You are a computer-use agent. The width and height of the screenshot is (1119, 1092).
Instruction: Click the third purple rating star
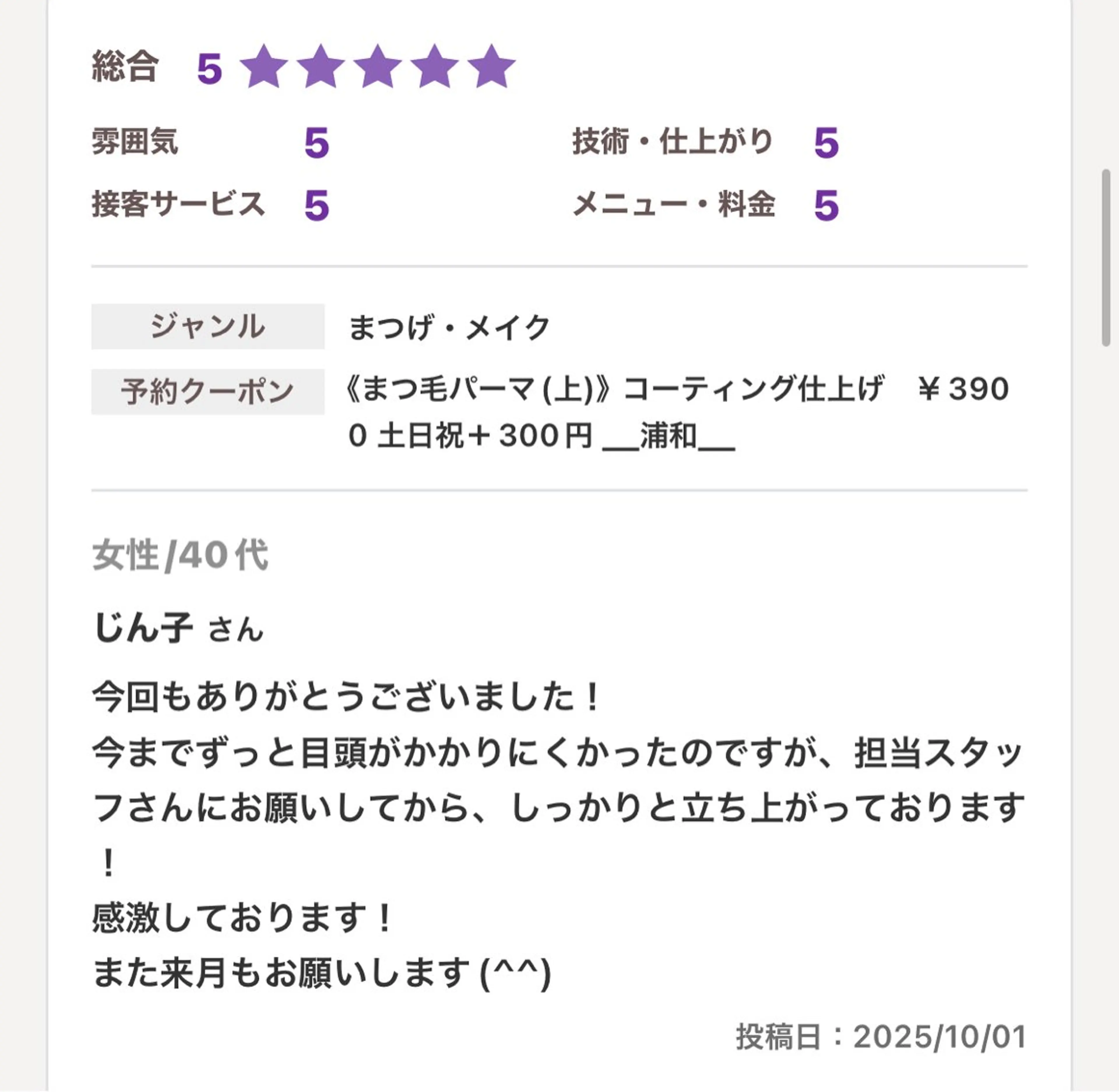(377, 67)
